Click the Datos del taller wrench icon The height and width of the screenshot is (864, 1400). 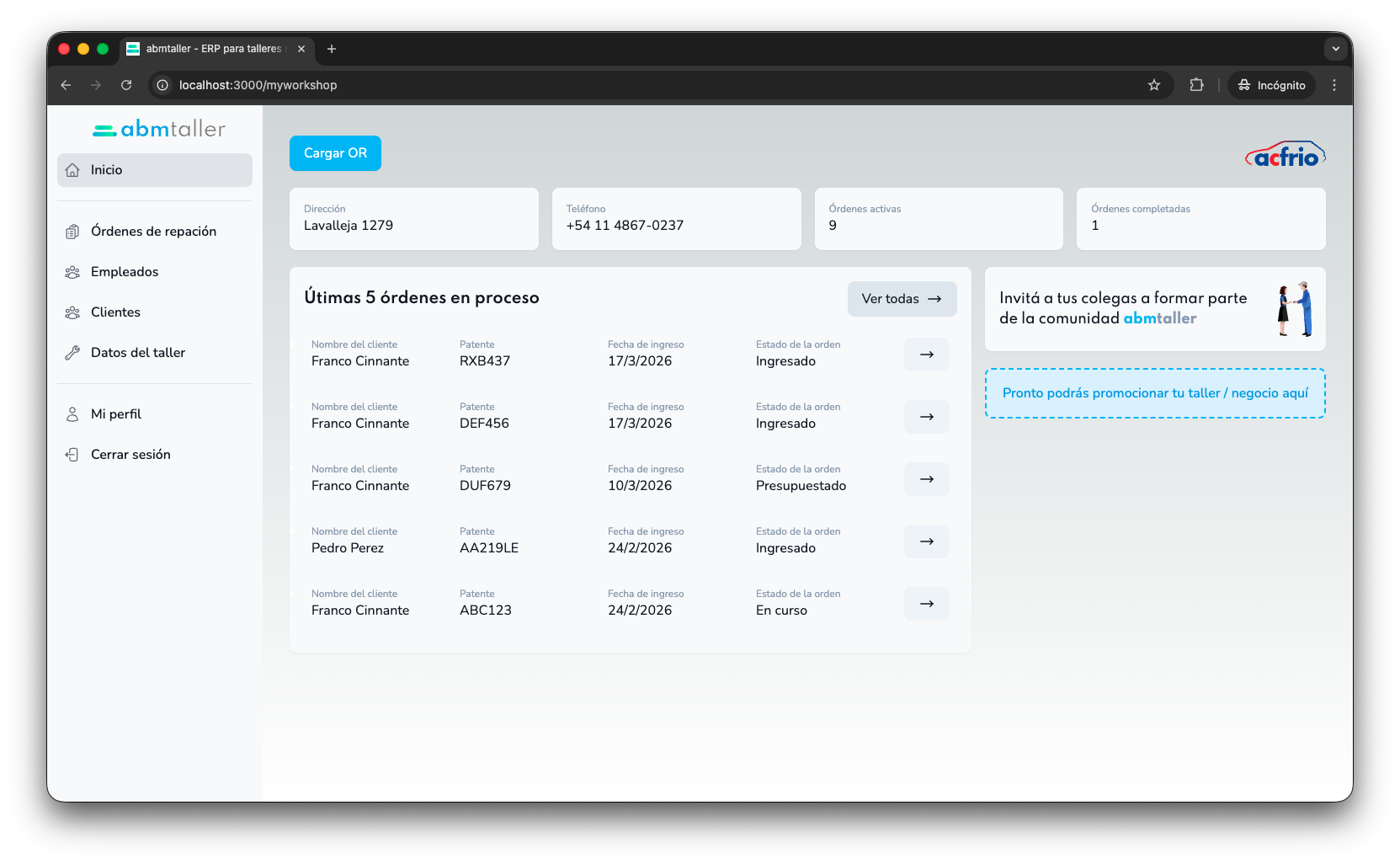pyautogui.click(x=72, y=353)
